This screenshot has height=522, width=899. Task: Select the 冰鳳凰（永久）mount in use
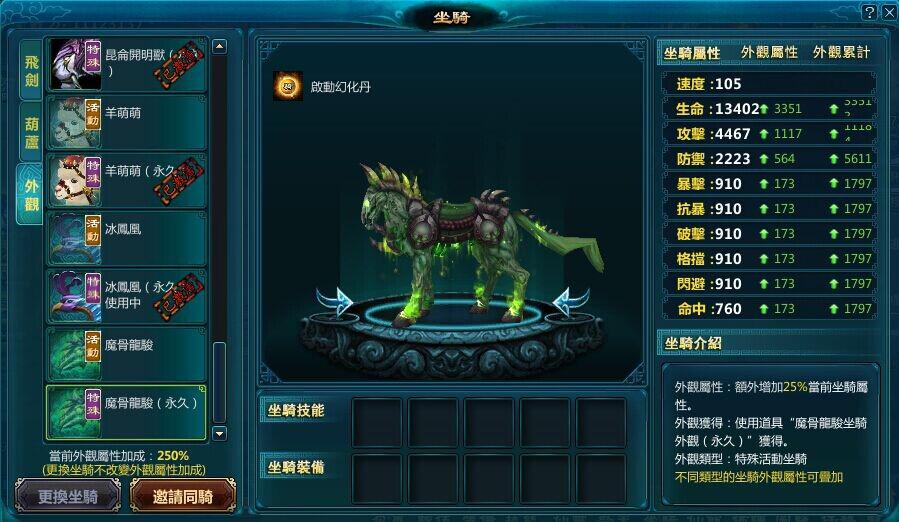126,296
